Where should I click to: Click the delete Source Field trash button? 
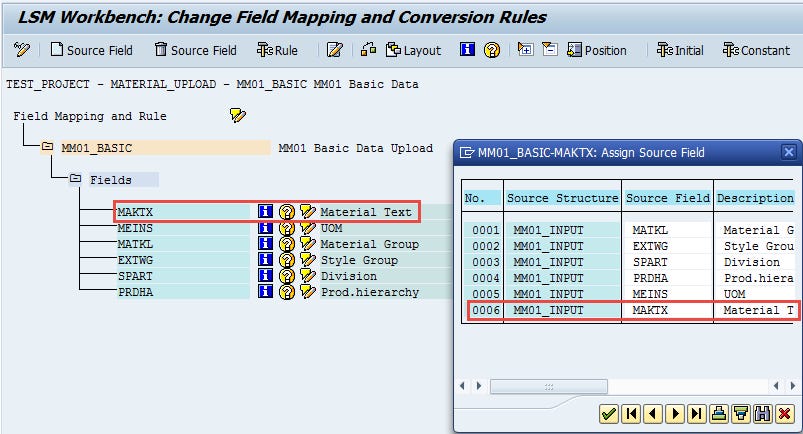coord(196,50)
